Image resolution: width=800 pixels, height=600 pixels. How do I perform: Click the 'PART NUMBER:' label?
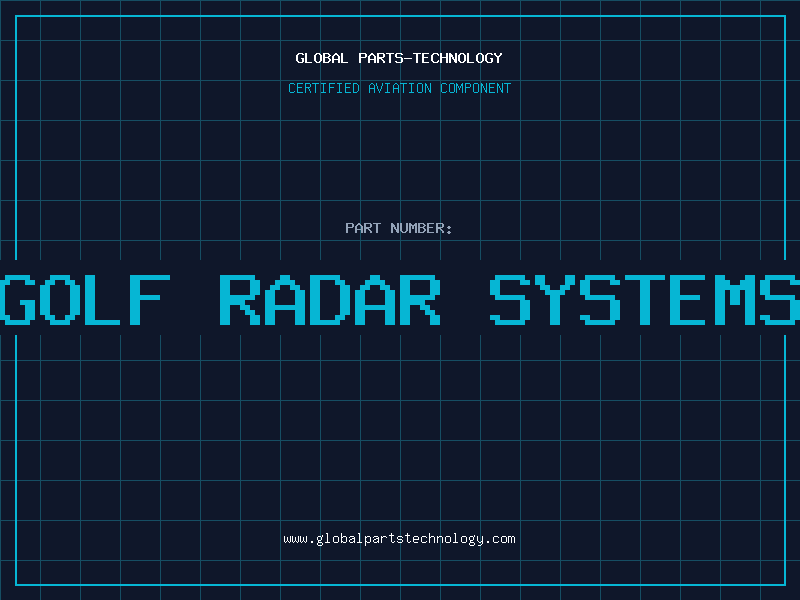tap(399, 228)
